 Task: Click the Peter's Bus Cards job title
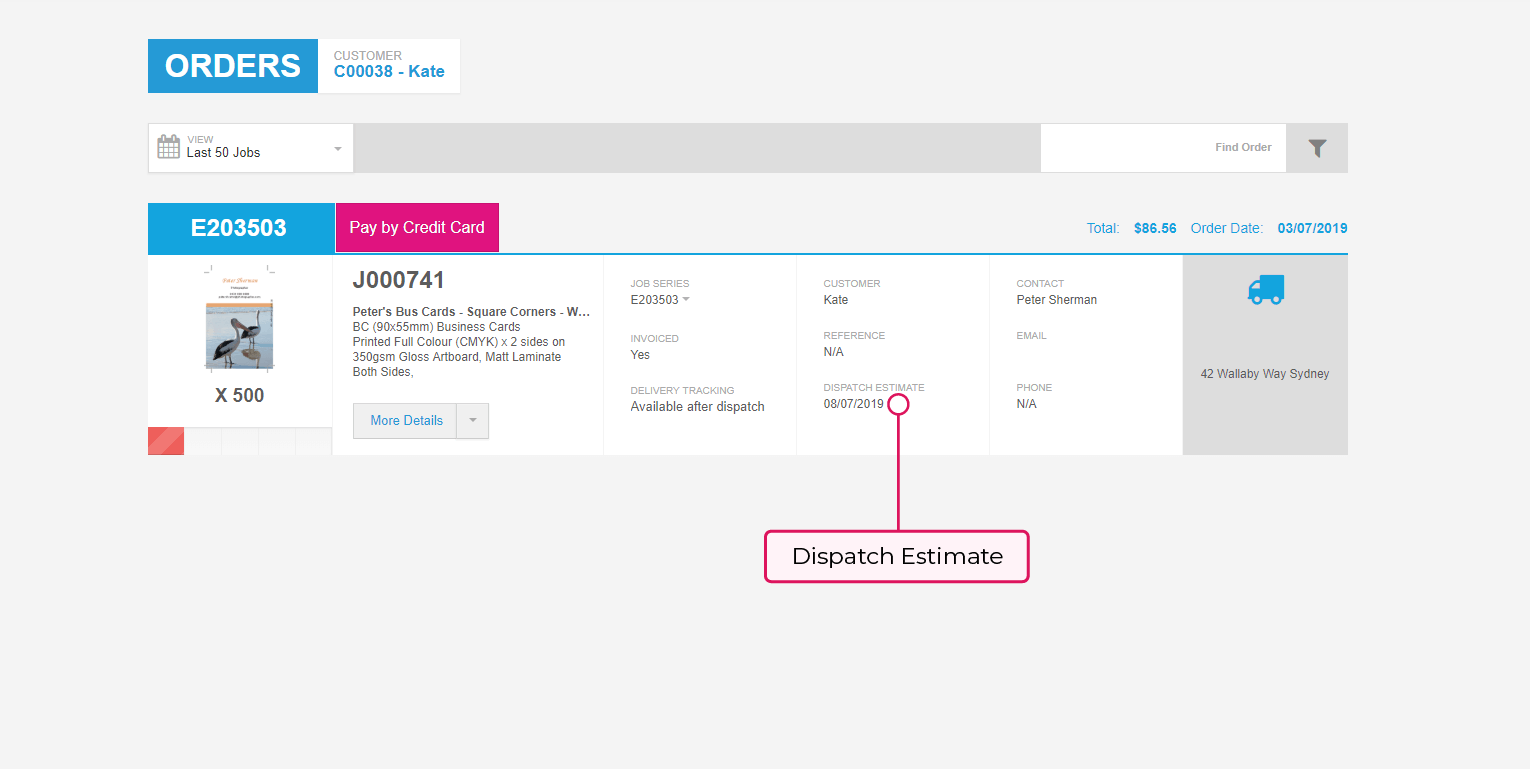point(470,312)
